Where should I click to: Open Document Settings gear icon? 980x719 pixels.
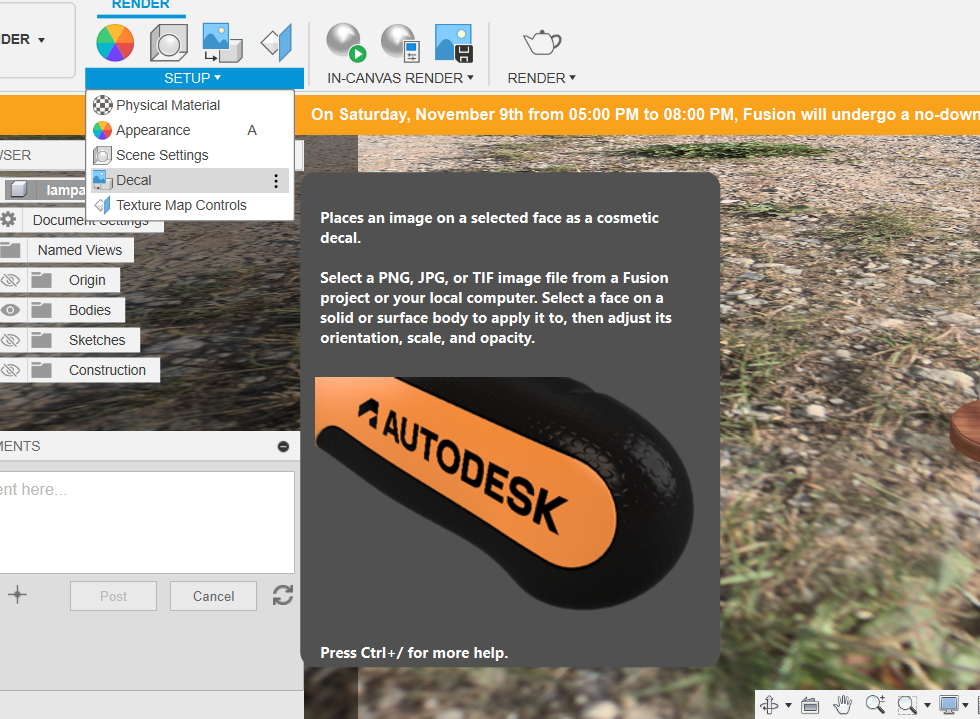click(x=8, y=219)
